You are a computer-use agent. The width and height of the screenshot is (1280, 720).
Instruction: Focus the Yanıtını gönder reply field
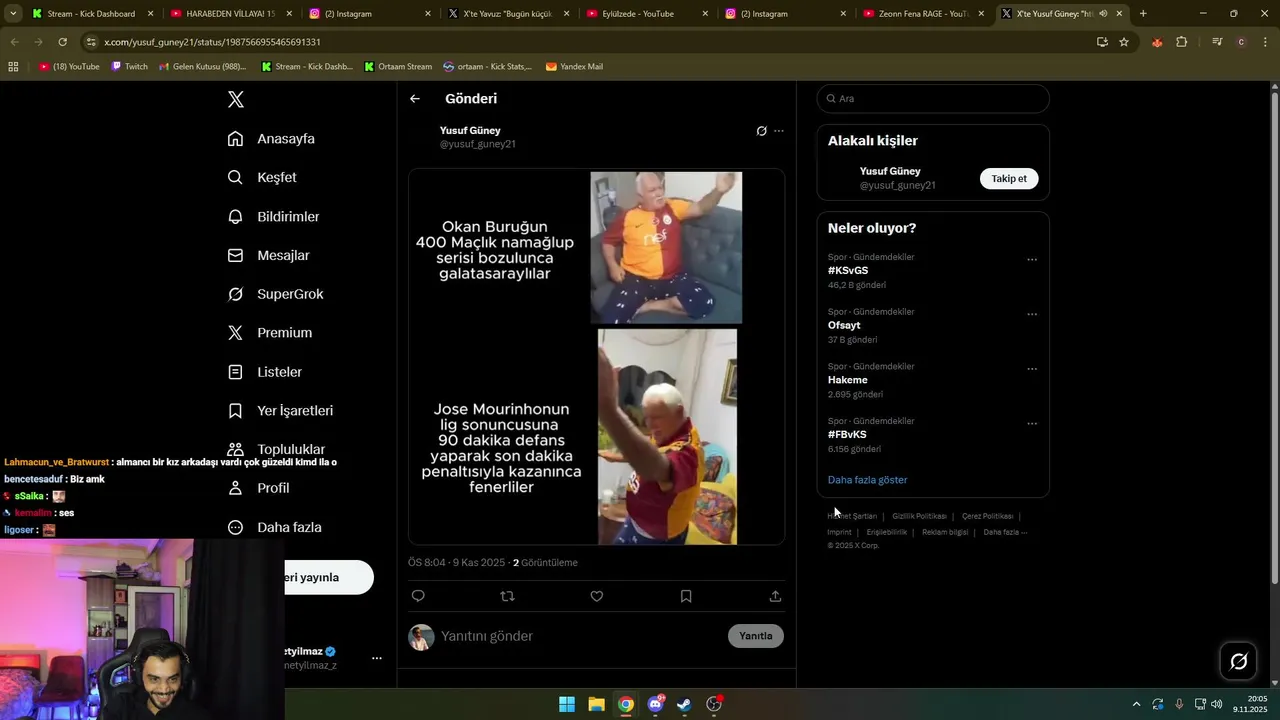click(580, 636)
